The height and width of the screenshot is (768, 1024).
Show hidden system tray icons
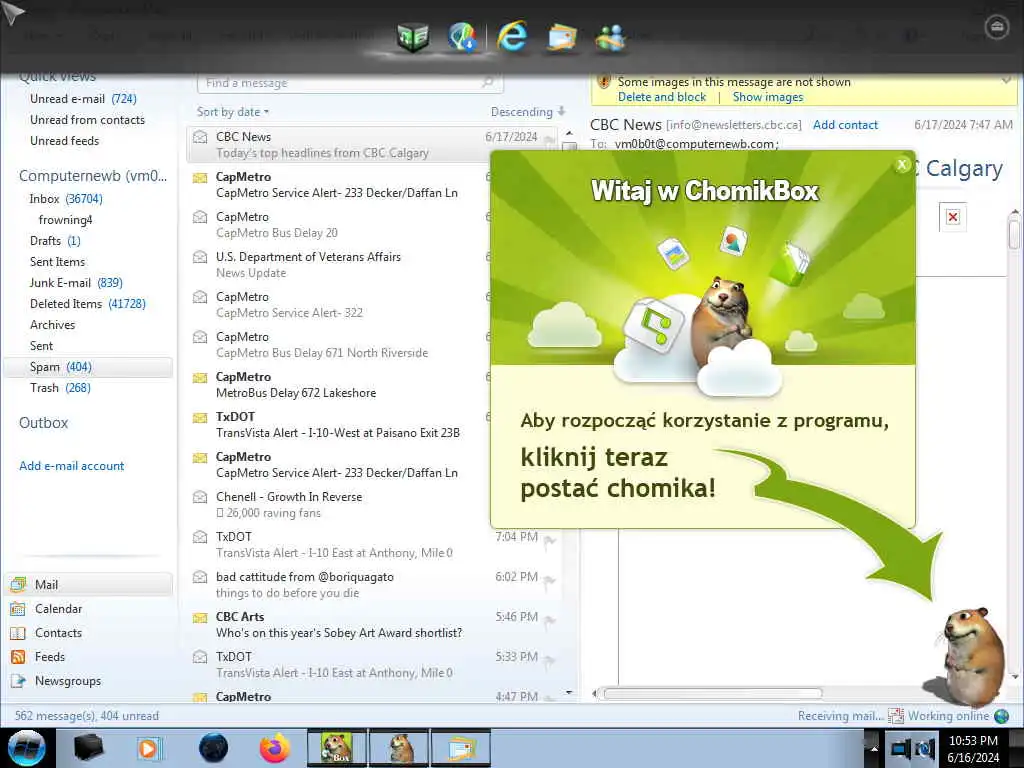873,749
